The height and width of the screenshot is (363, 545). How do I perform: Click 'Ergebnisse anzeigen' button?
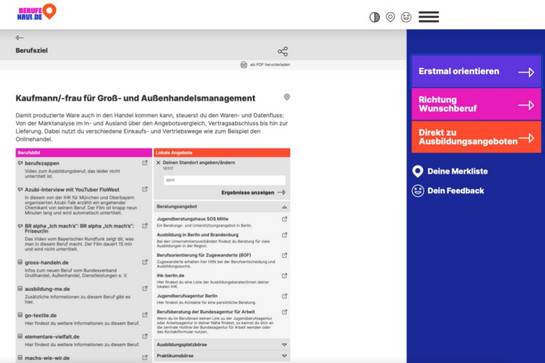(x=253, y=192)
